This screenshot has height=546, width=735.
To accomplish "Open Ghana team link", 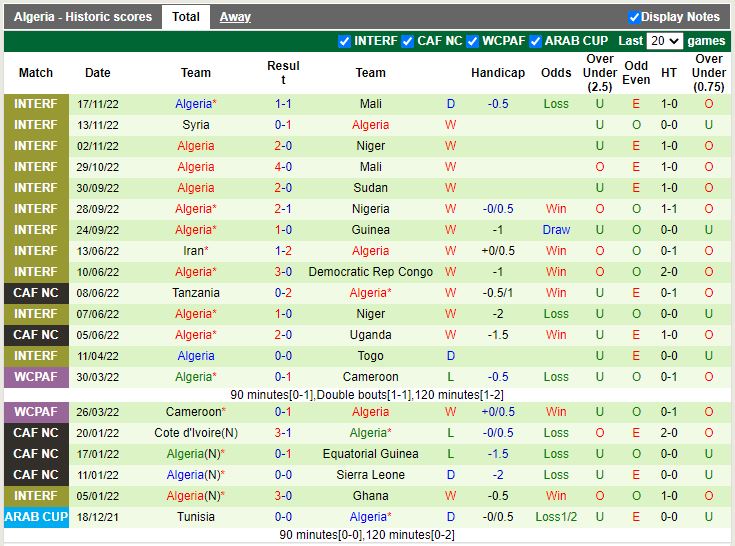I will click(370, 496).
